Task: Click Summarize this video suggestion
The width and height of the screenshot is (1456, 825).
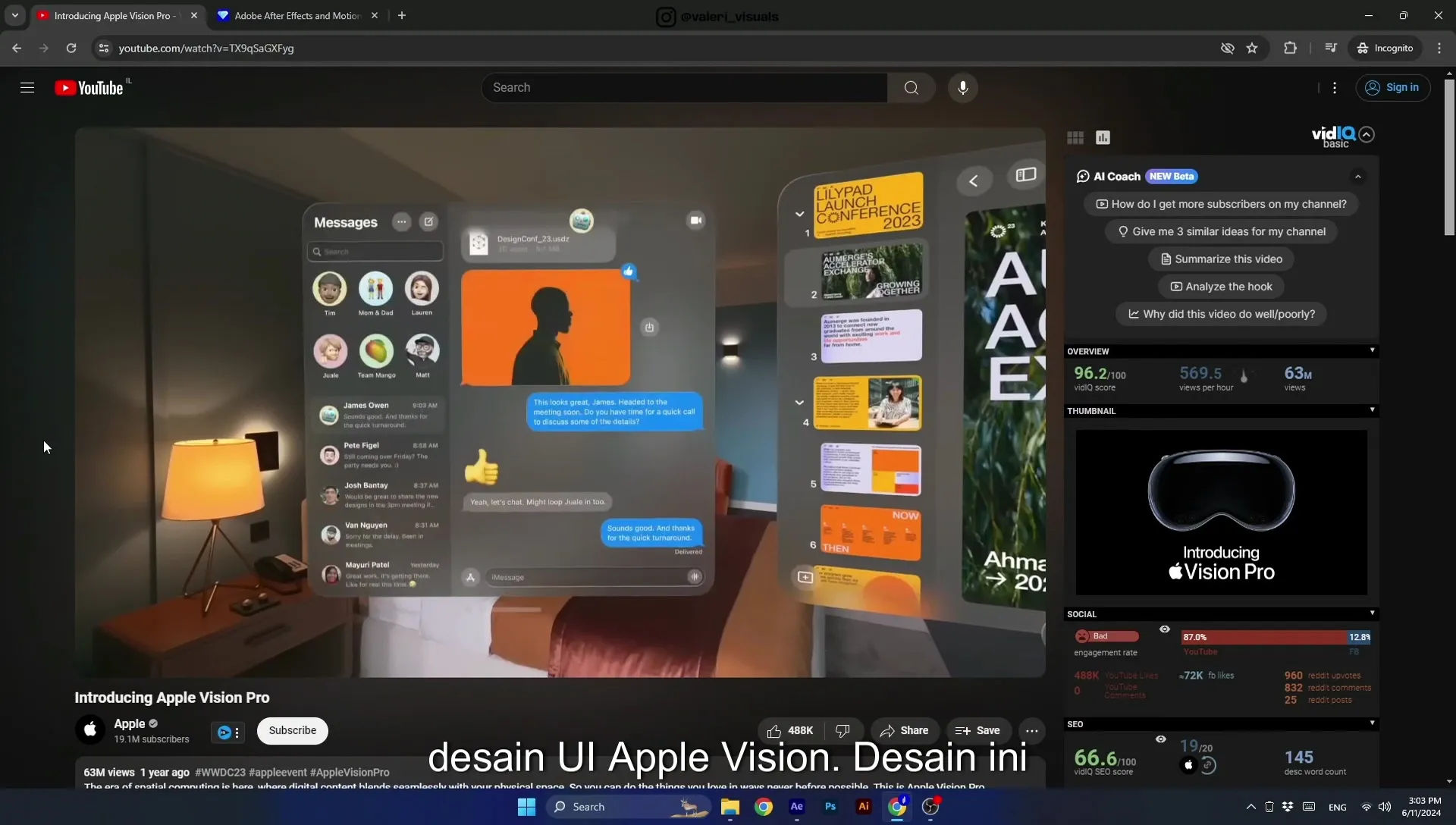Action: click(x=1221, y=259)
